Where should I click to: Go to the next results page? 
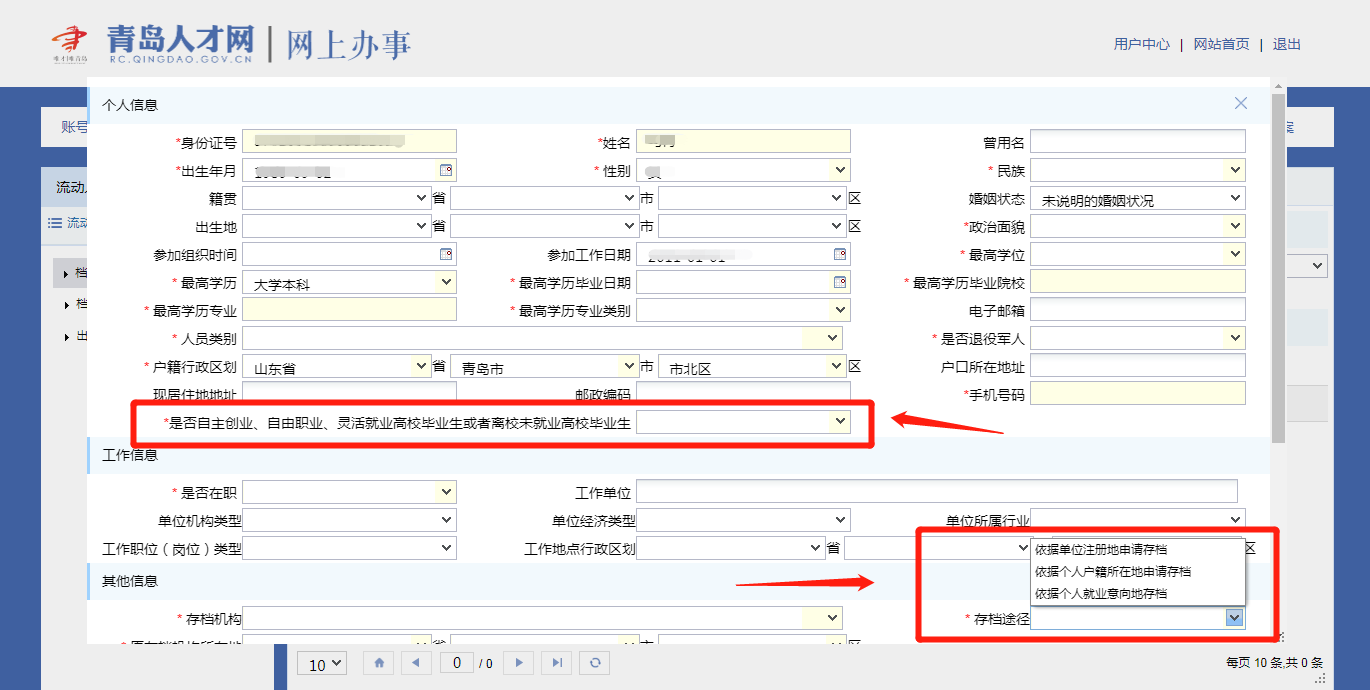[x=518, y=663]
